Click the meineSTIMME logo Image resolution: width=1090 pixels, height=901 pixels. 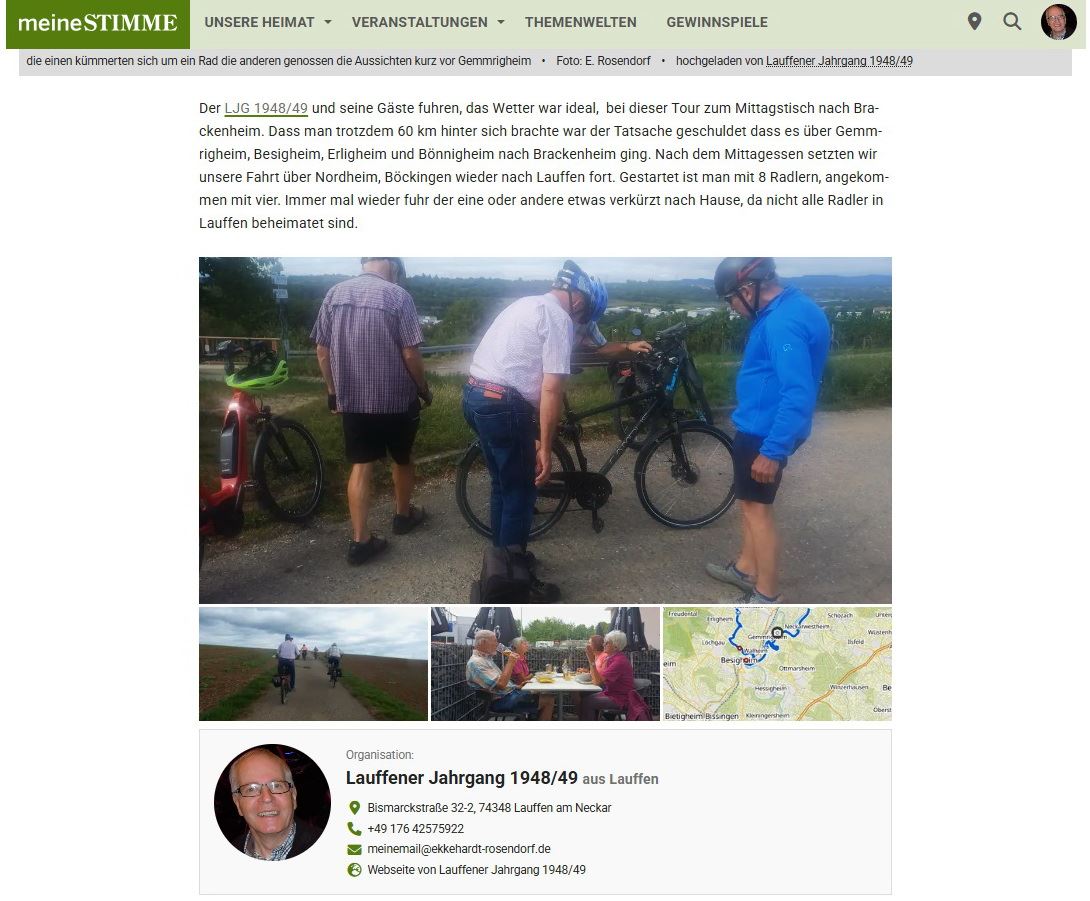tap(97, 24)
